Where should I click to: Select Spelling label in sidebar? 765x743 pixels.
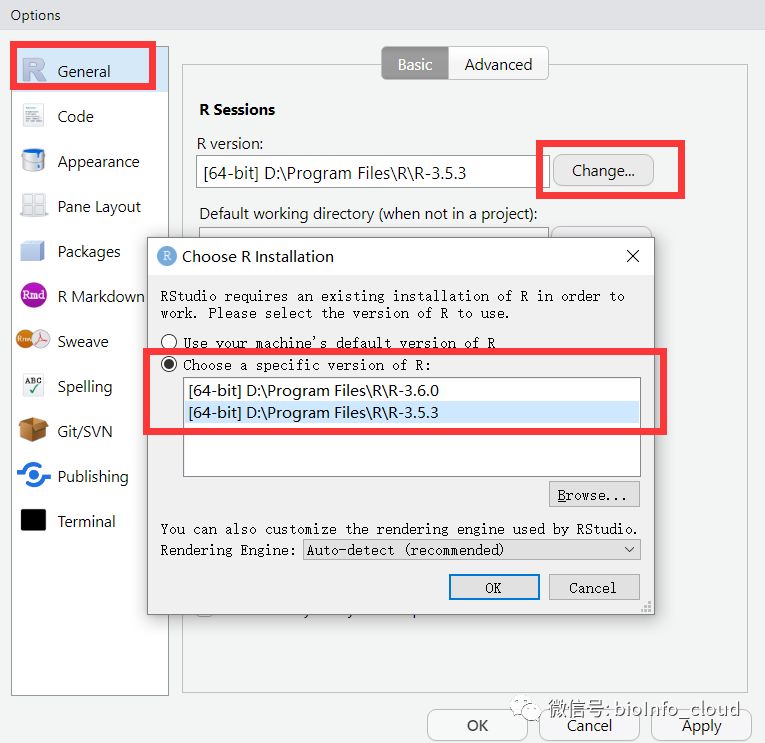pos(85,386)
